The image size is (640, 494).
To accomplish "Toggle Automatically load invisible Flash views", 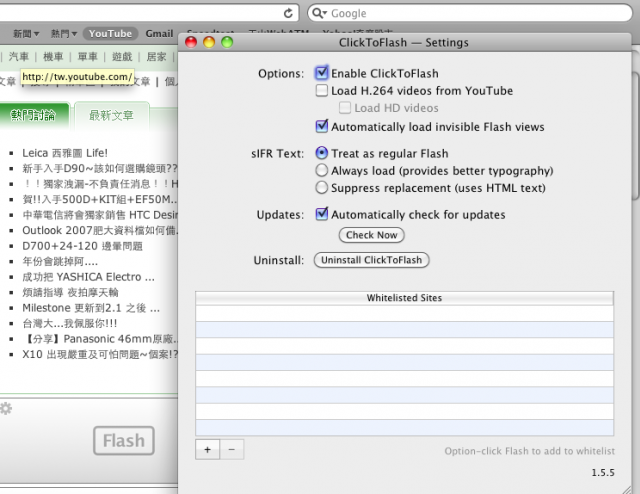I will coord(322,126).
